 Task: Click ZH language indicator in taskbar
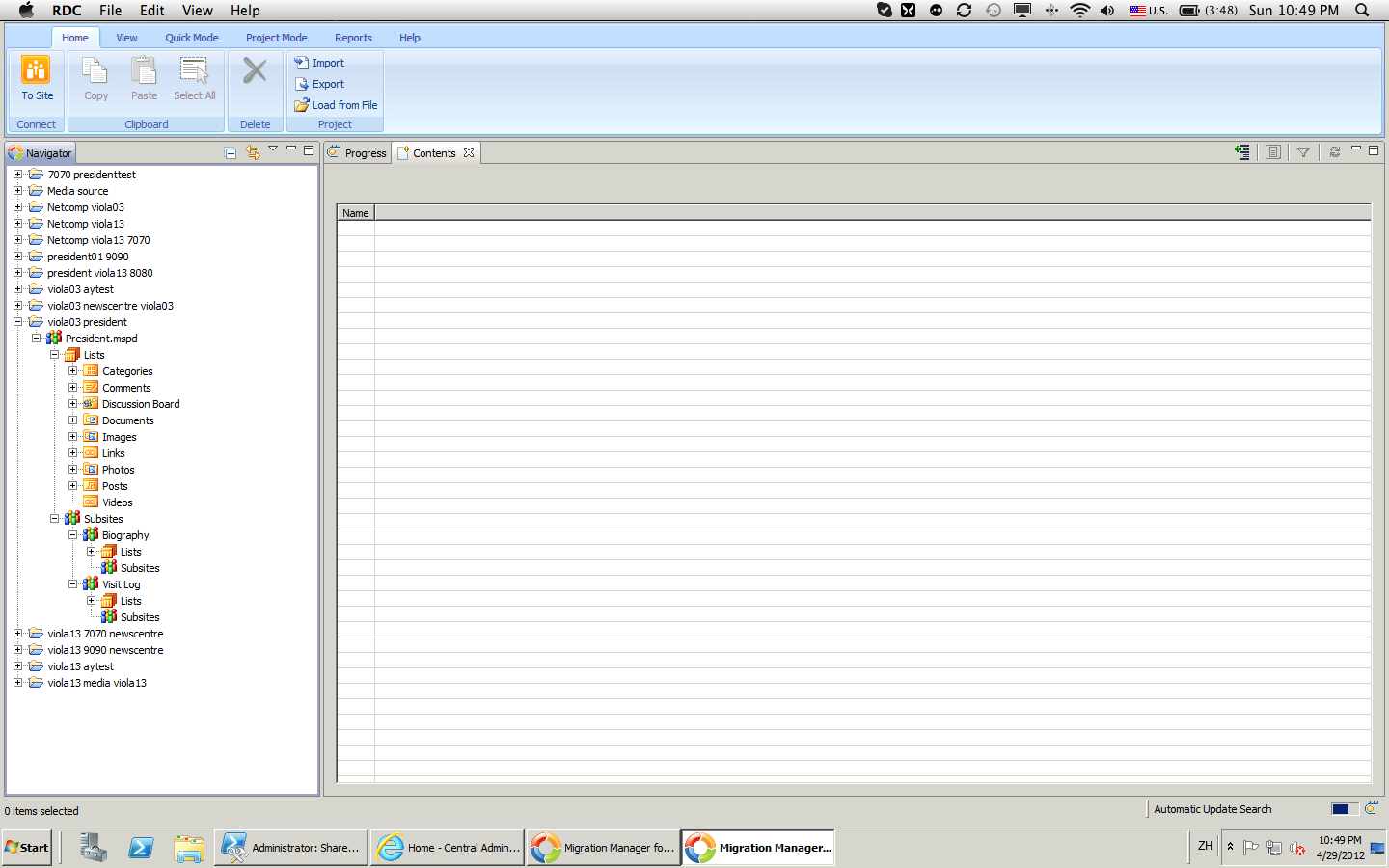coord(1205,846)
